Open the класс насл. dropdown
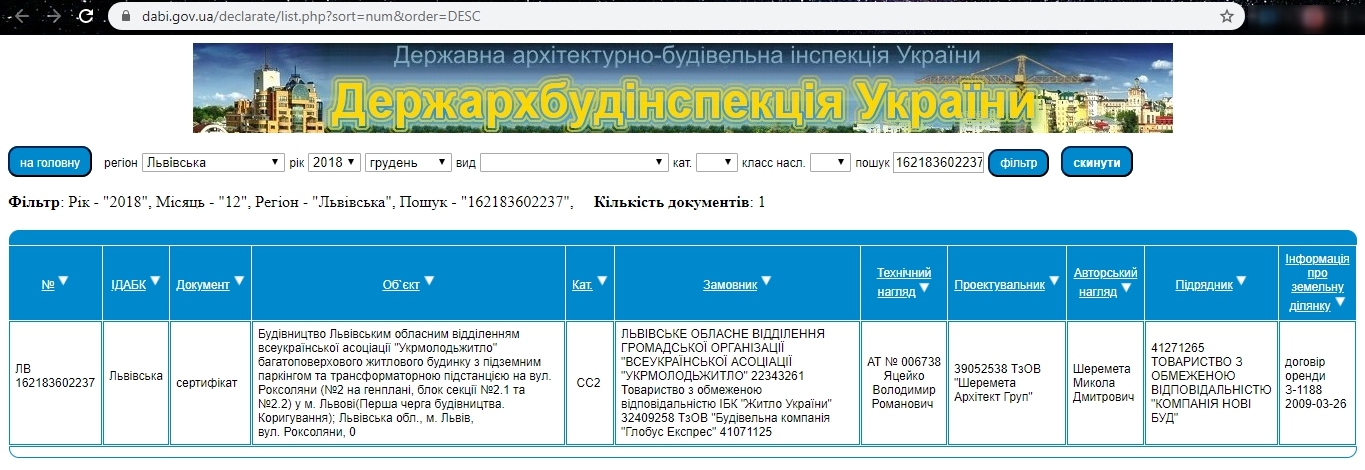Image resolution: width=1365 pixels, height=470 pixels. (x=830, y=162)
